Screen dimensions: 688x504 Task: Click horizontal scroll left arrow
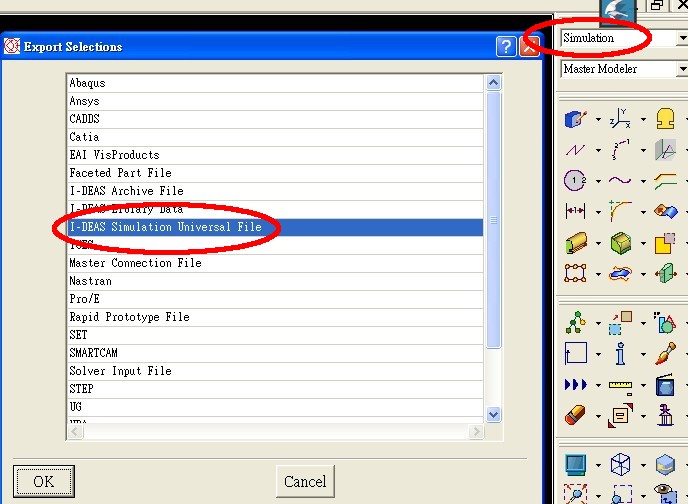75,432
